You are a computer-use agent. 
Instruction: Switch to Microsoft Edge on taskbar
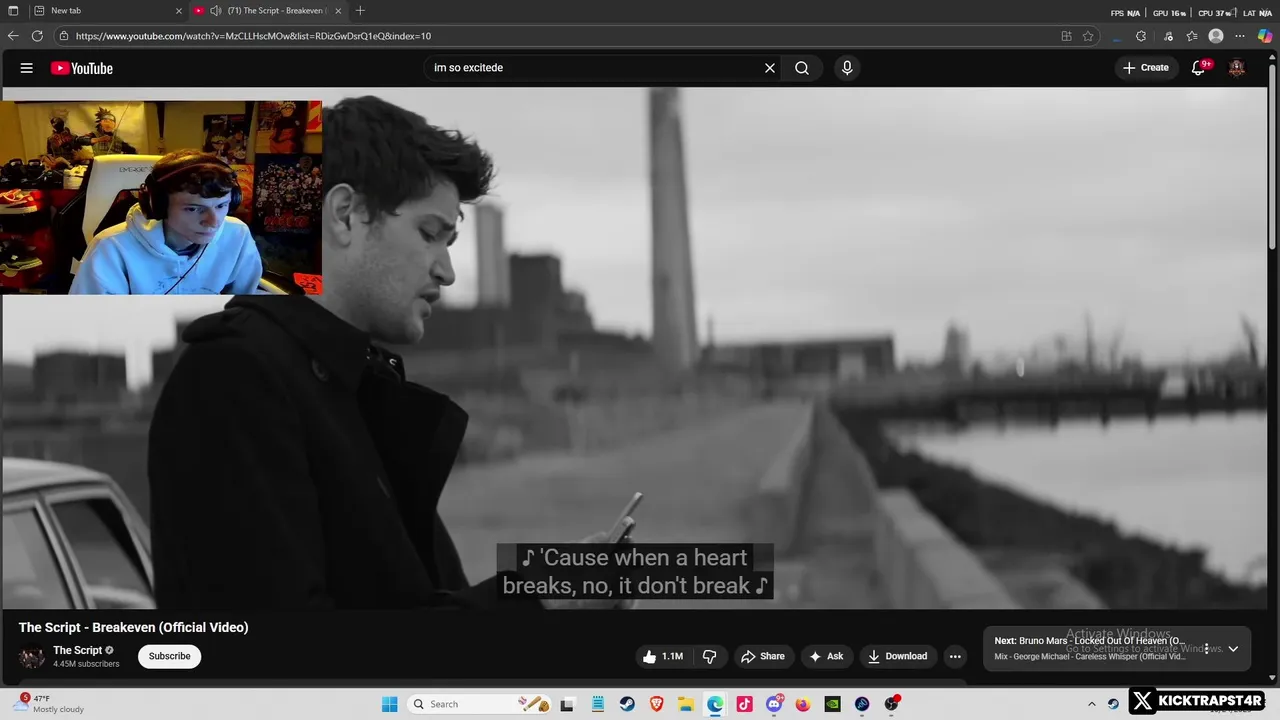pos(715,704)
